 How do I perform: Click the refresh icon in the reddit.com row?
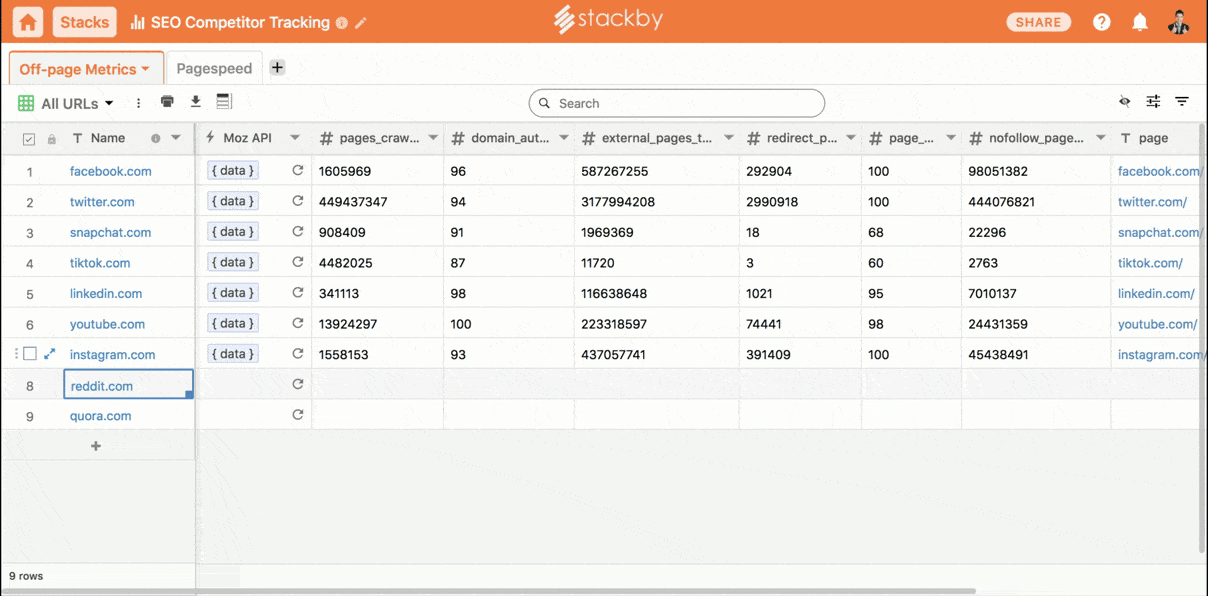tap(297, 385)
